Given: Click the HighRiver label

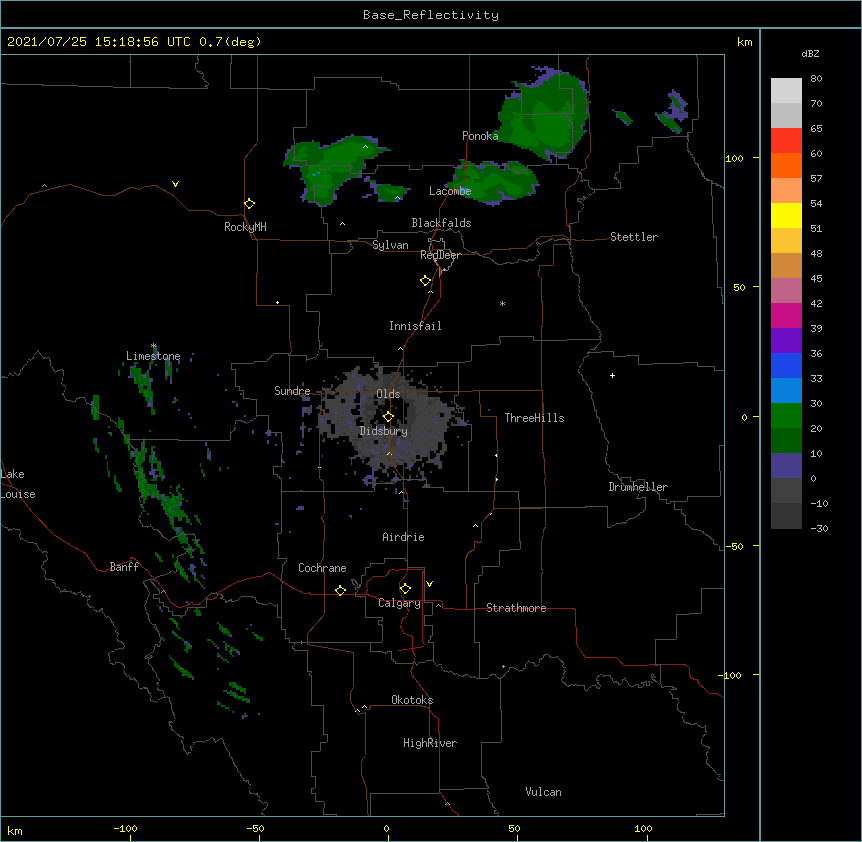Looking at the screenshot, I should (x=430, y=743).
